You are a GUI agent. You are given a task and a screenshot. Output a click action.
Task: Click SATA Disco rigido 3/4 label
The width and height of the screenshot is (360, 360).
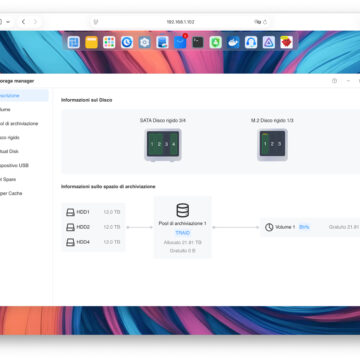coord(163,120)
